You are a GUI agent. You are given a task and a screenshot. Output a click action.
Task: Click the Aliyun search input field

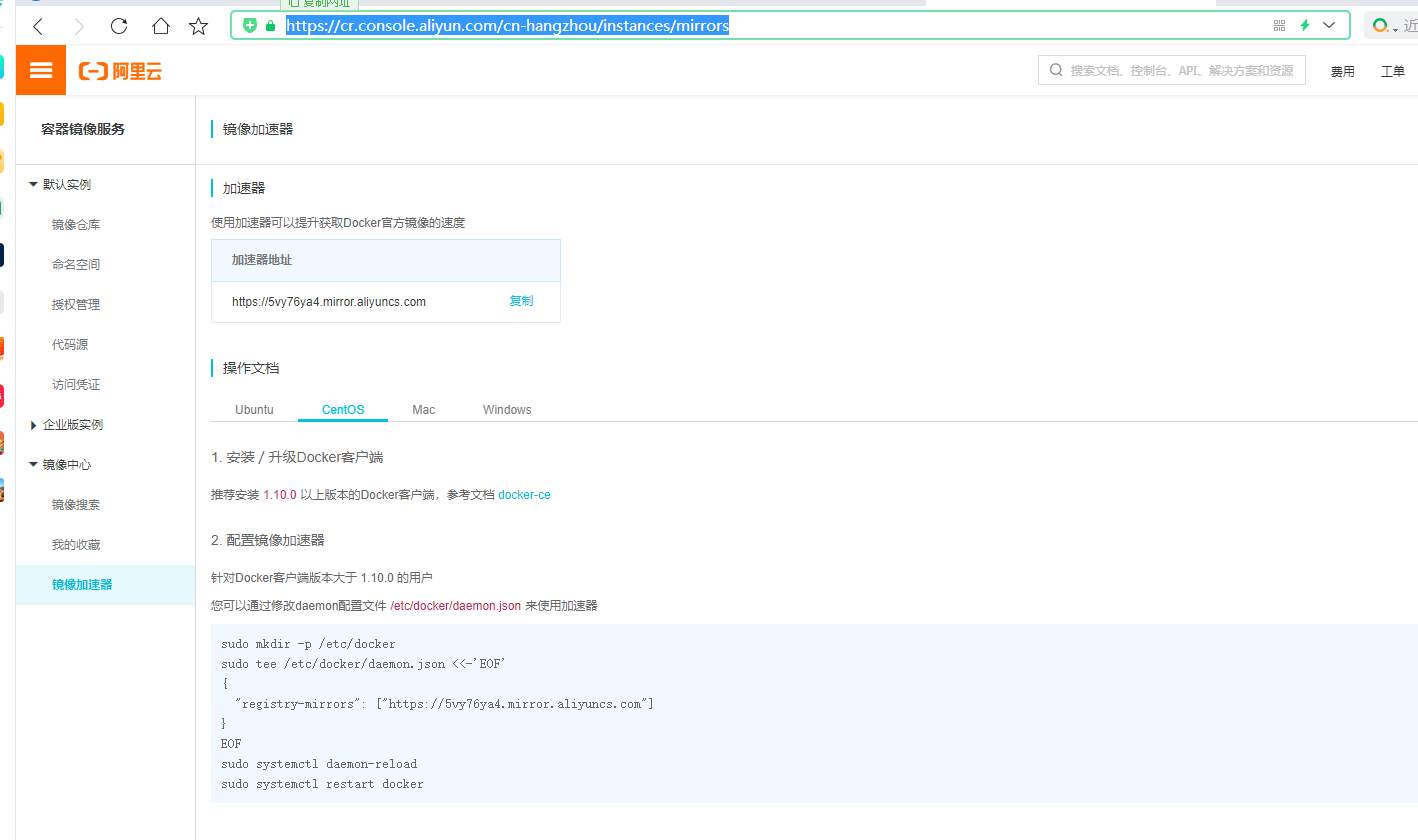tap(1172, 70)
